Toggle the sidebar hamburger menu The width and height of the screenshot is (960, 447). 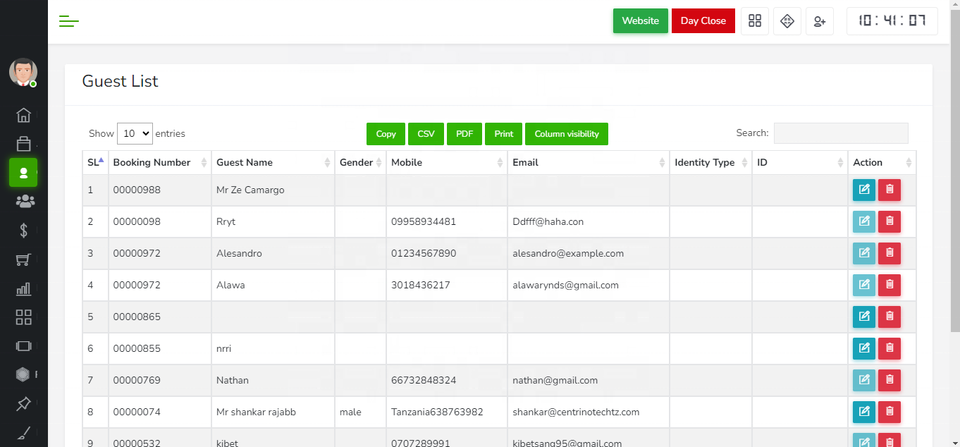(69, 21)
